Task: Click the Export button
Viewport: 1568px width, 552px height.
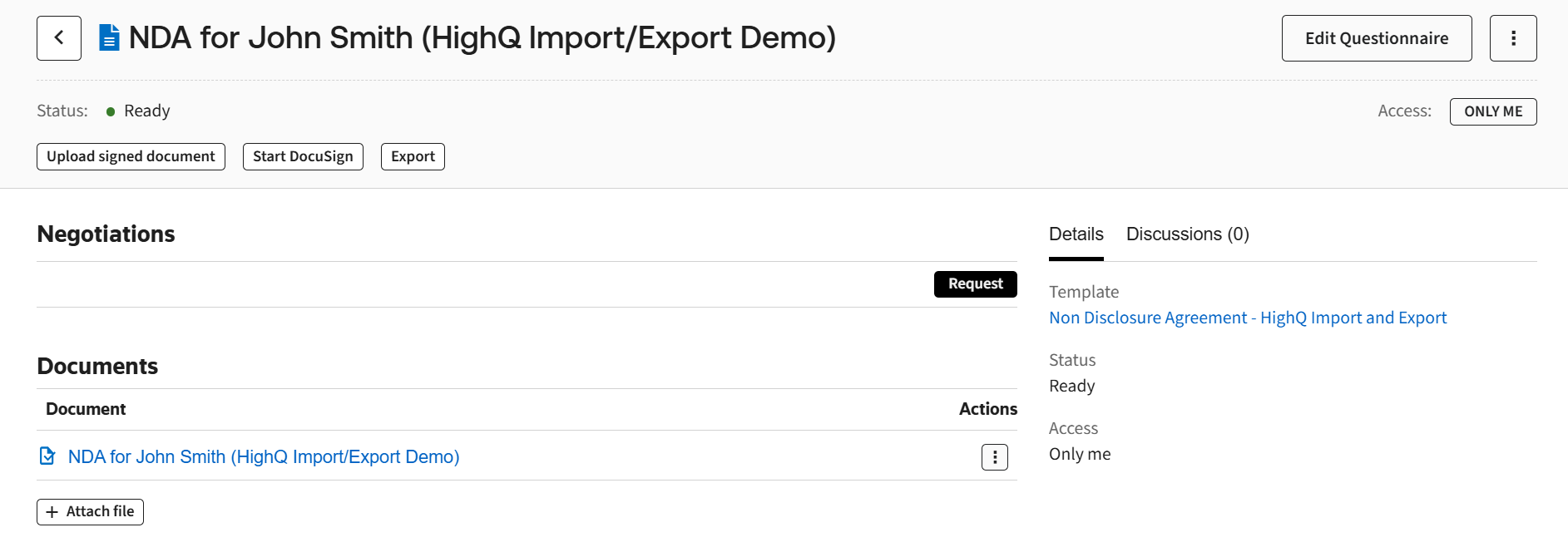Action: [413, 155]
